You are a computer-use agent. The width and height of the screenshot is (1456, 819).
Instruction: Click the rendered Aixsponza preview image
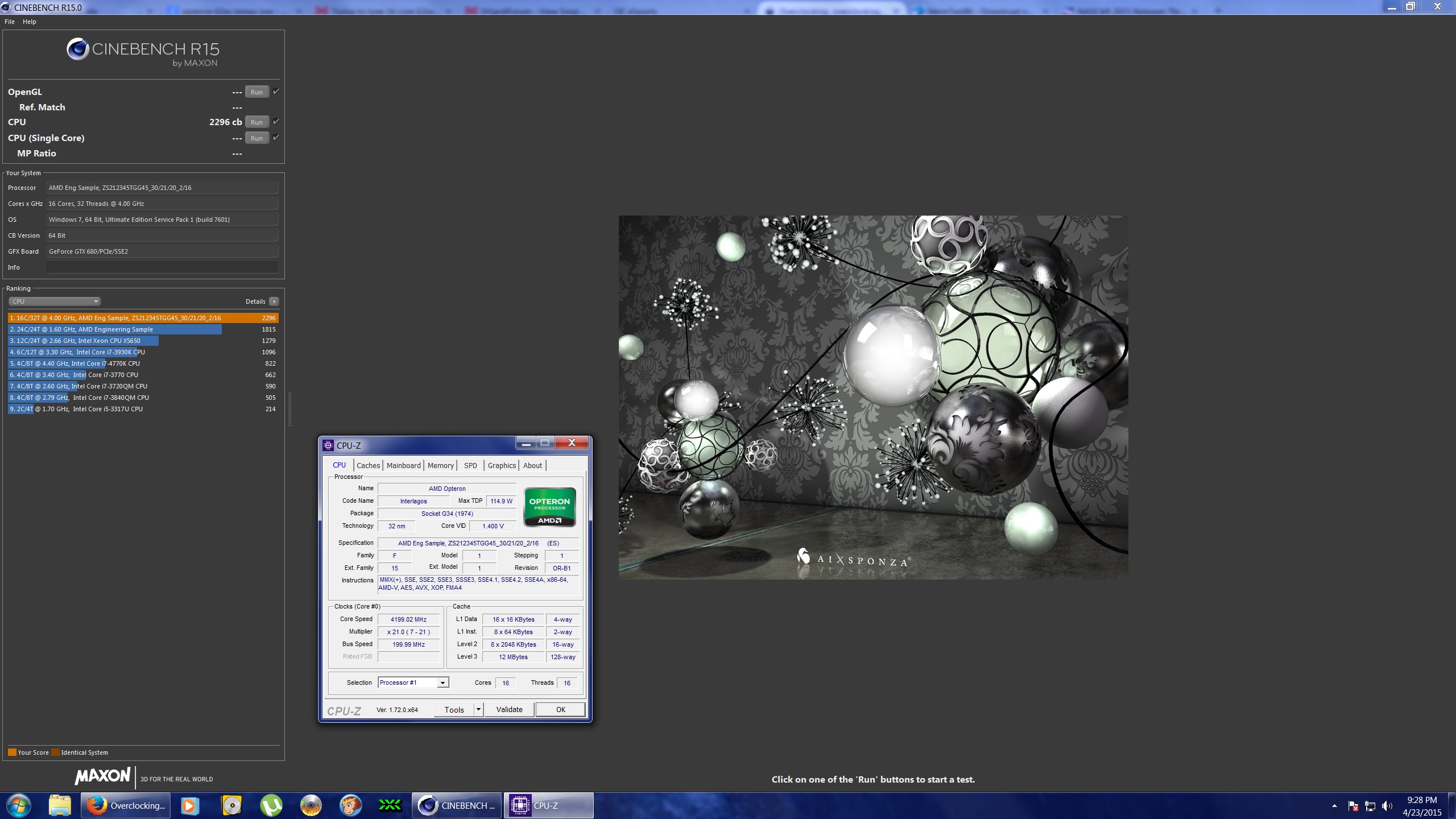(x=873, y=397)
